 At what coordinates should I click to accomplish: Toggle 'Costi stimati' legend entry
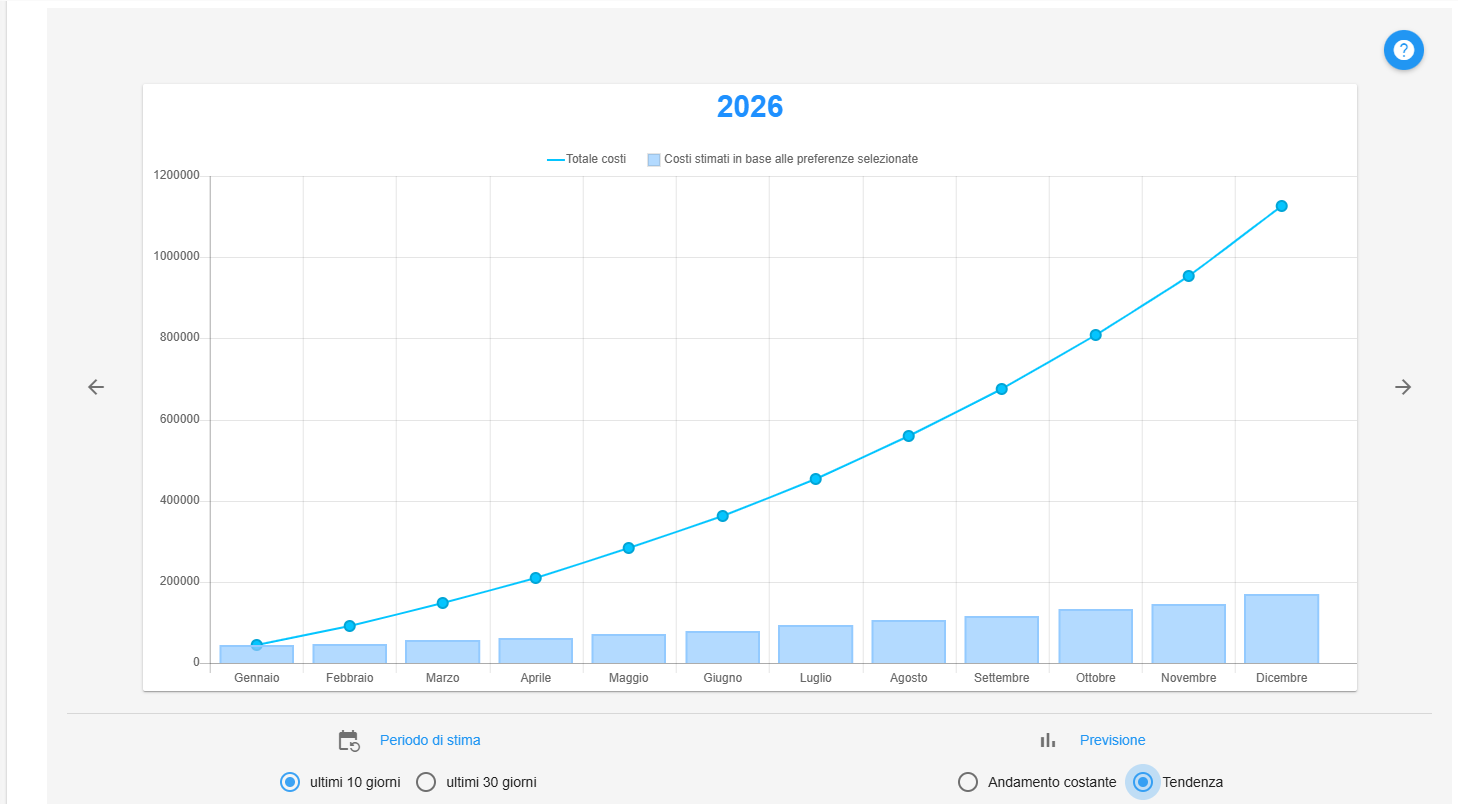pos(782,159)
